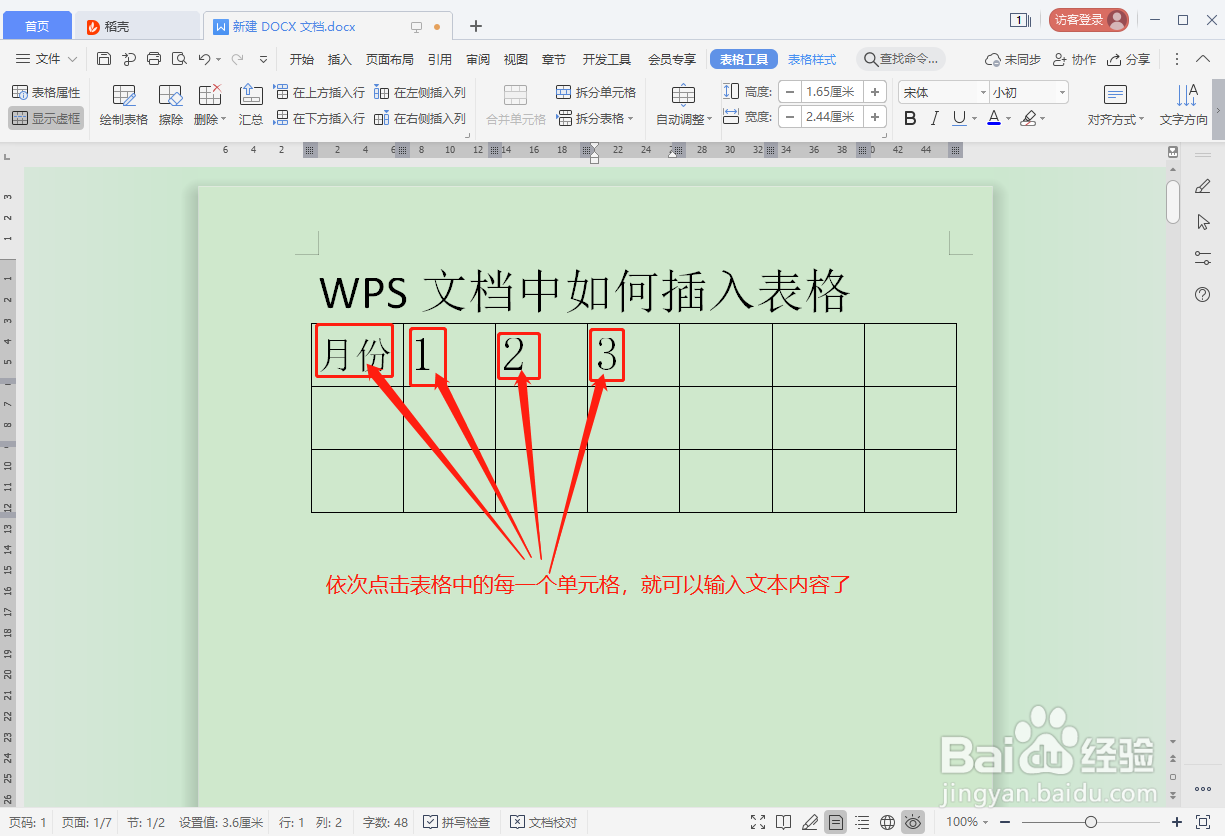Image resolution: width=1225 pixels, height=836 pixels.
Task: Open the 插入 ribbon tab
Action: coord(340,60)
